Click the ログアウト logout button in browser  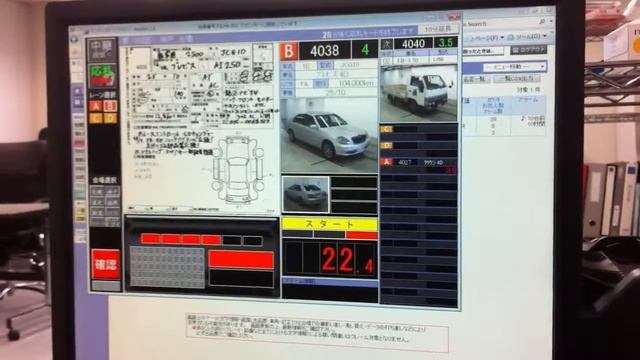click(x=529, y=50)
